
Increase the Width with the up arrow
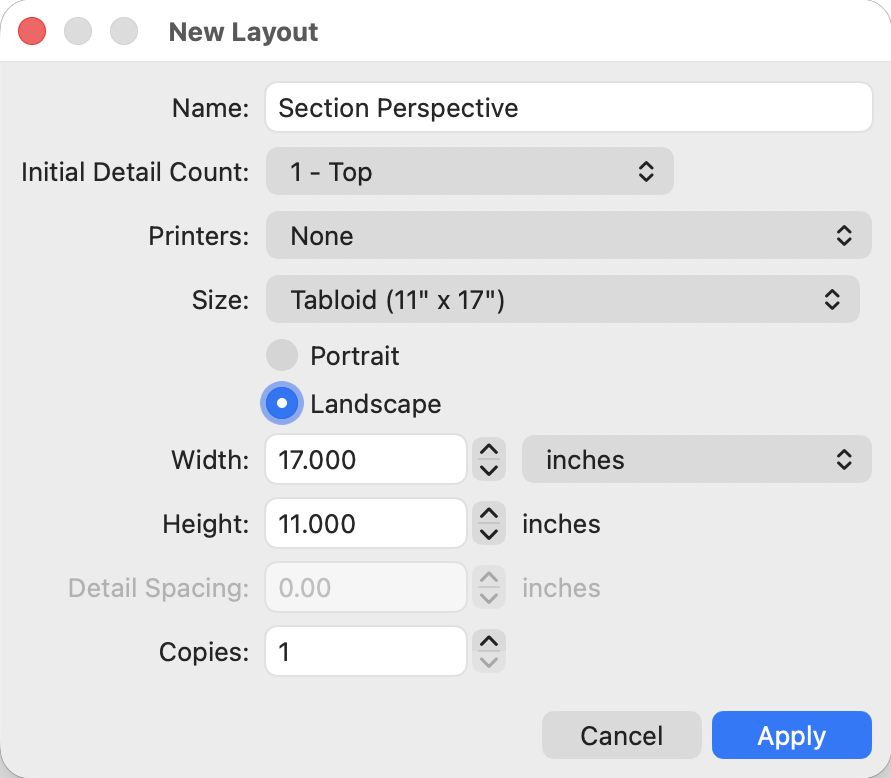tap(489, 450)
